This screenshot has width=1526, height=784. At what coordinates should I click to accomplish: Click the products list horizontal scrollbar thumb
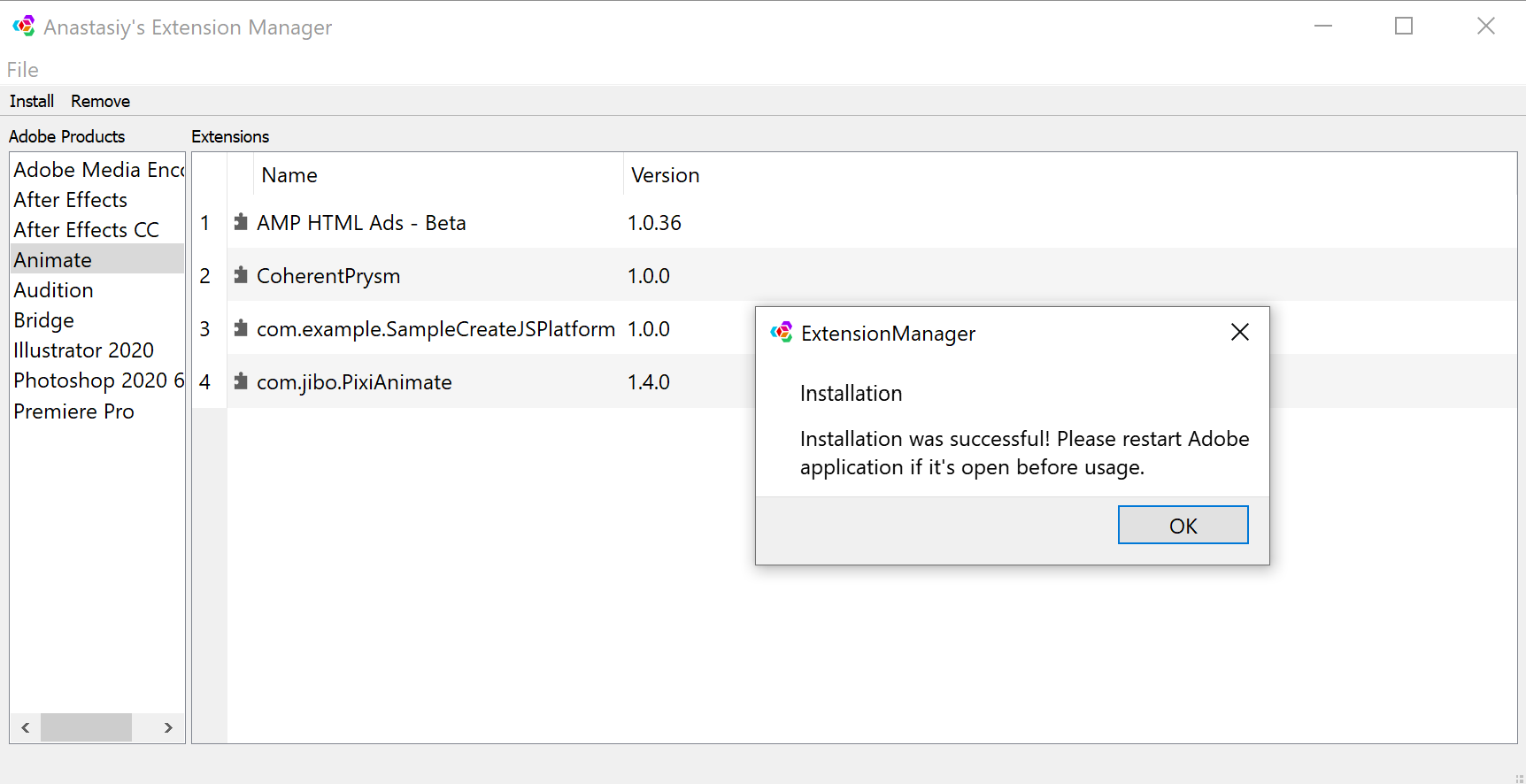[x=86, y=727]
